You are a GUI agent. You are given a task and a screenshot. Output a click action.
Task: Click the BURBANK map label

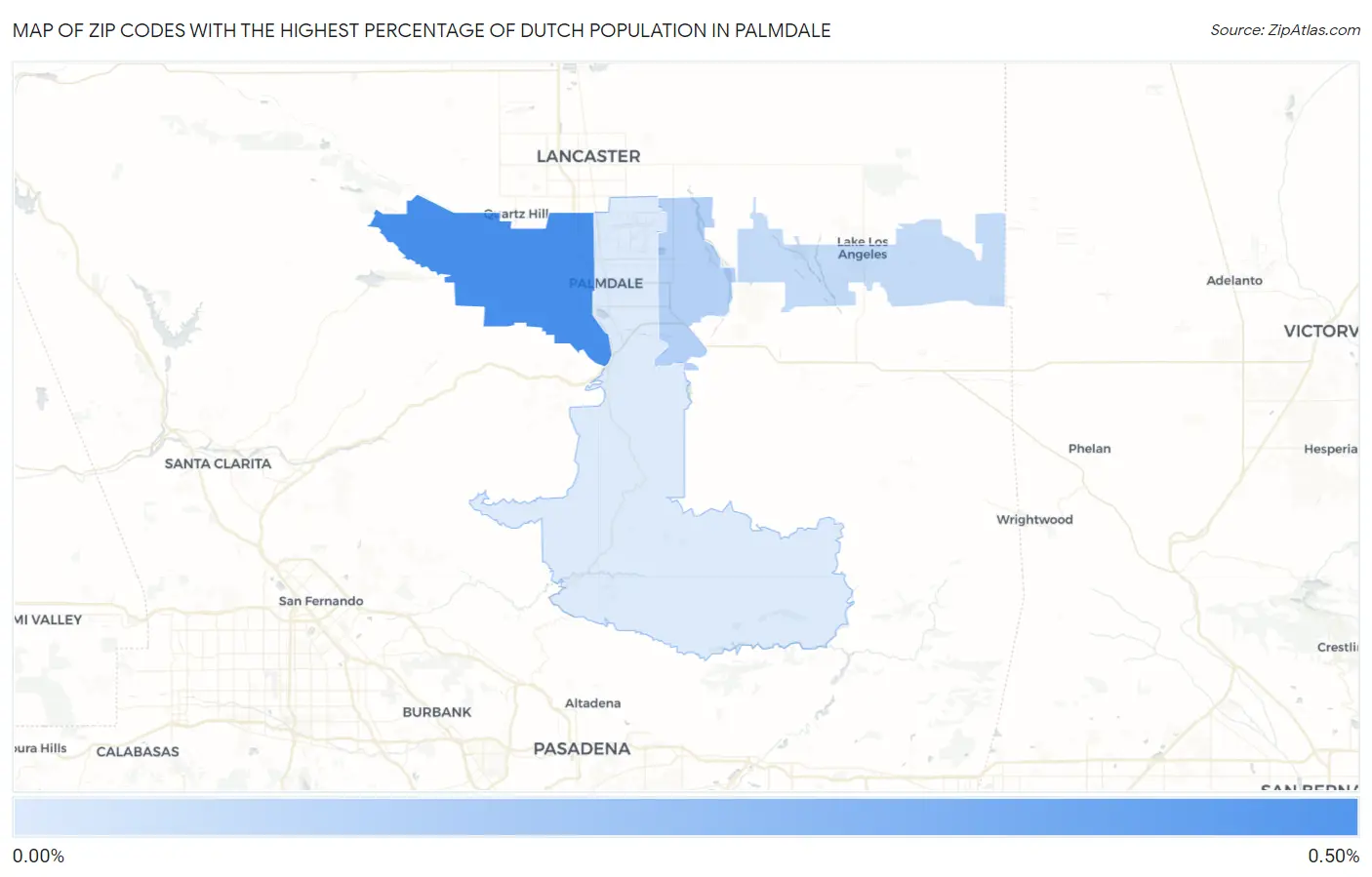[437, 712]
